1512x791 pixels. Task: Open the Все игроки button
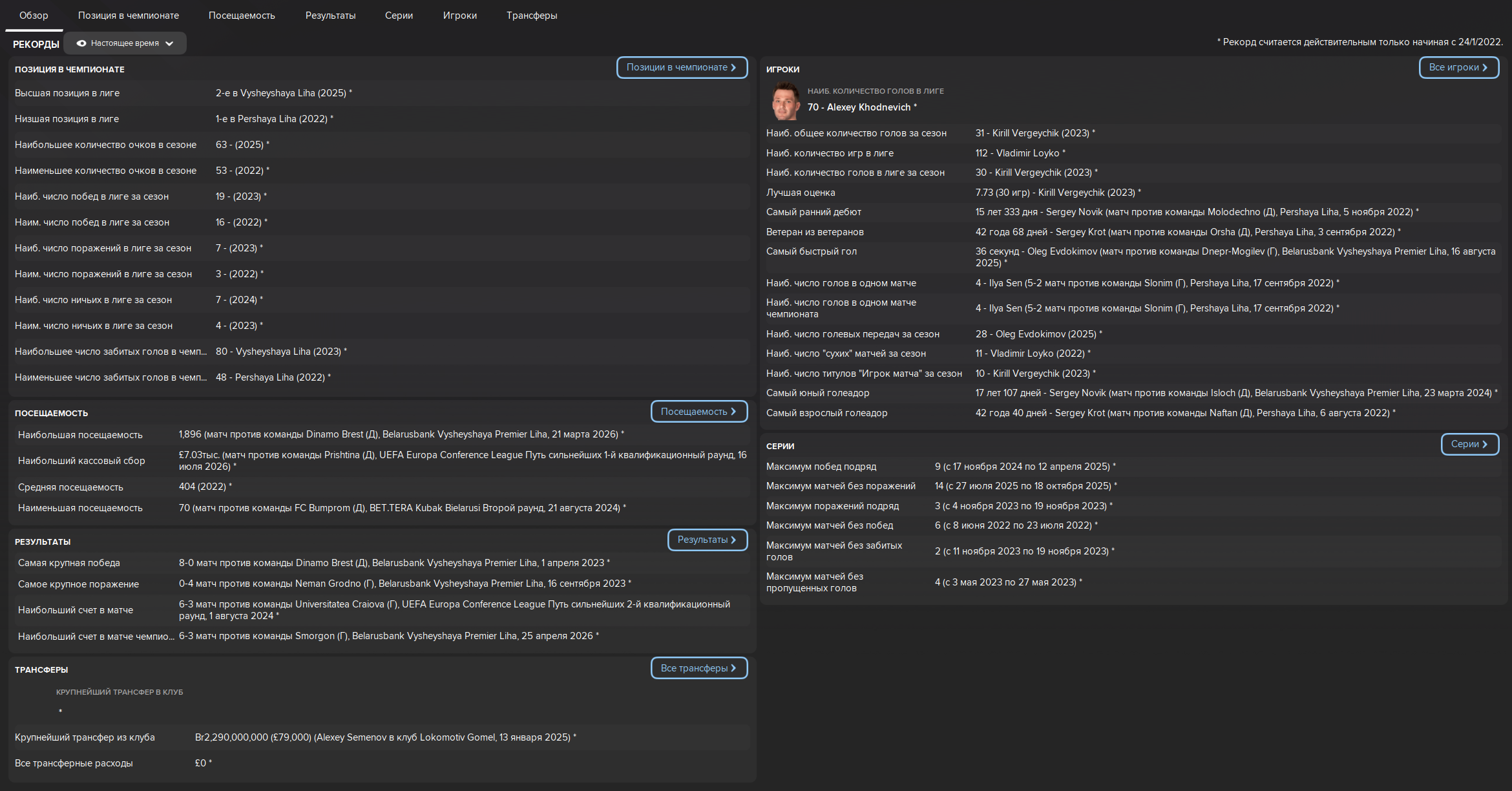[x=1459, y=67]
